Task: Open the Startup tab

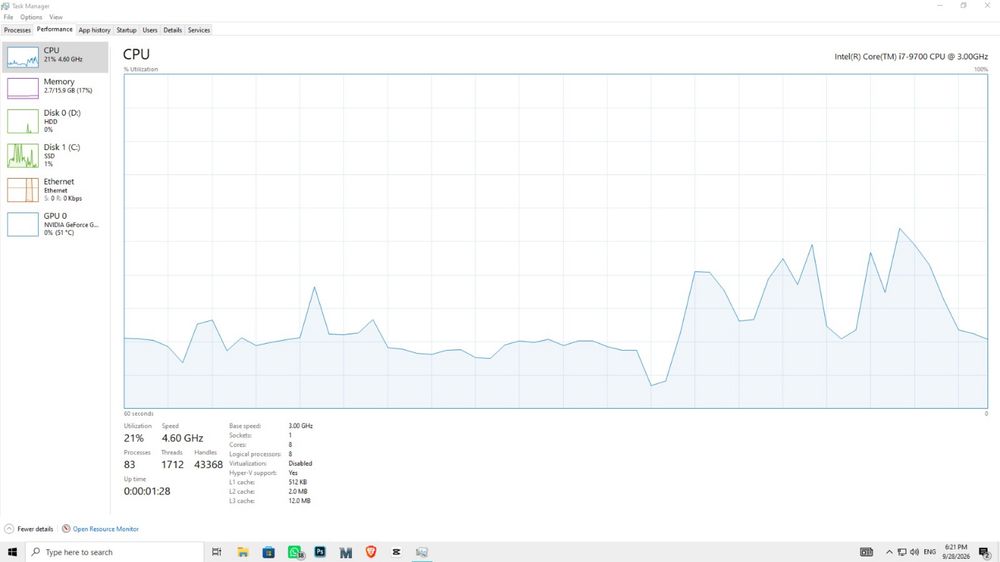Action: [x=126, y=30]
